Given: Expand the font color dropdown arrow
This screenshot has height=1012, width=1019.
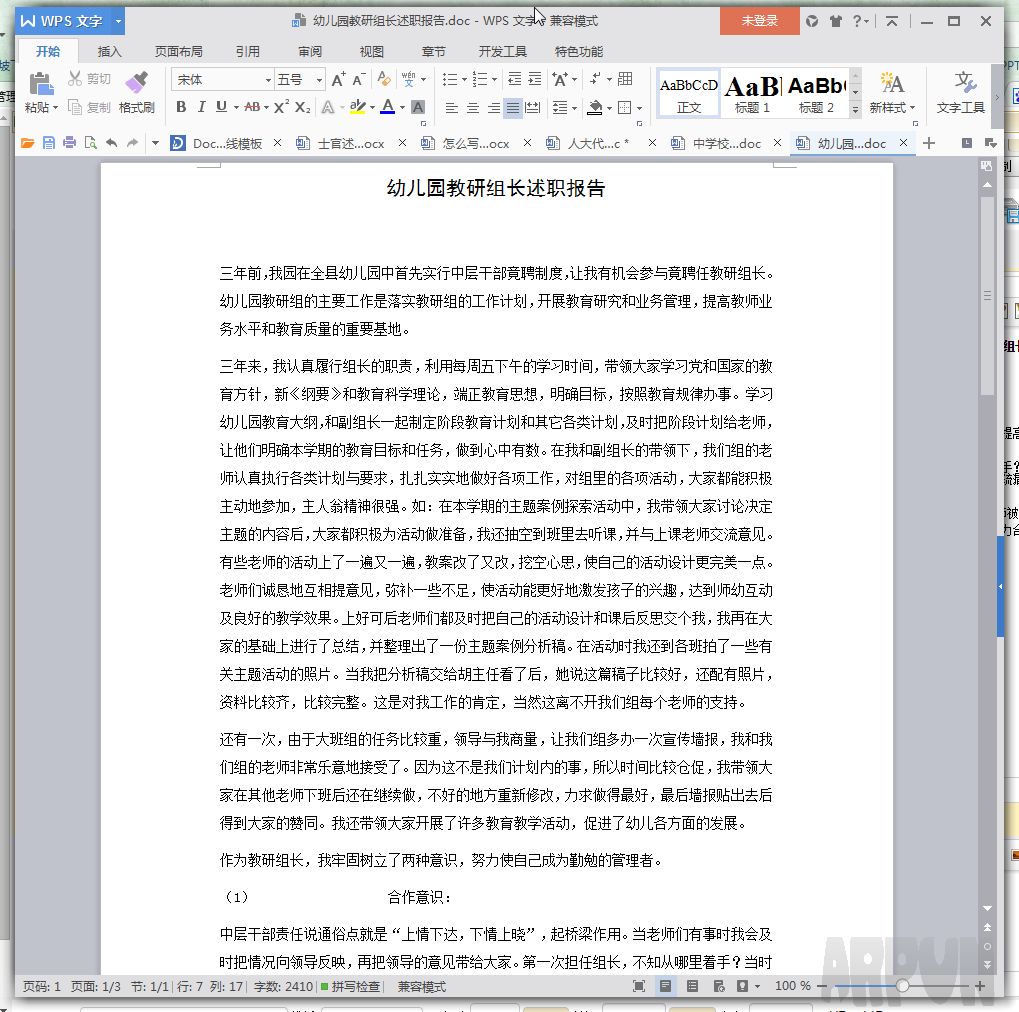Looking at the screenshot, I should (400, 105).
